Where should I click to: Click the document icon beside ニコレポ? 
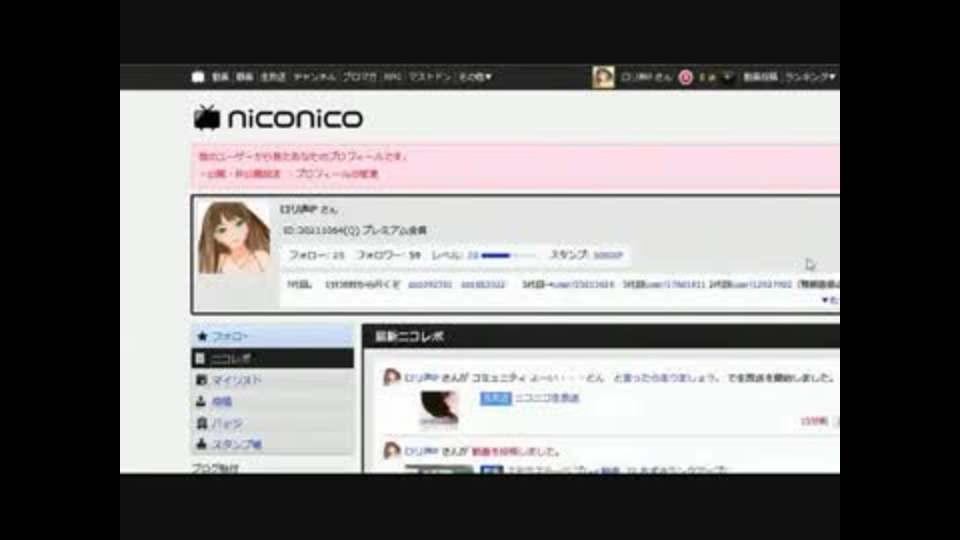(200, 359)
